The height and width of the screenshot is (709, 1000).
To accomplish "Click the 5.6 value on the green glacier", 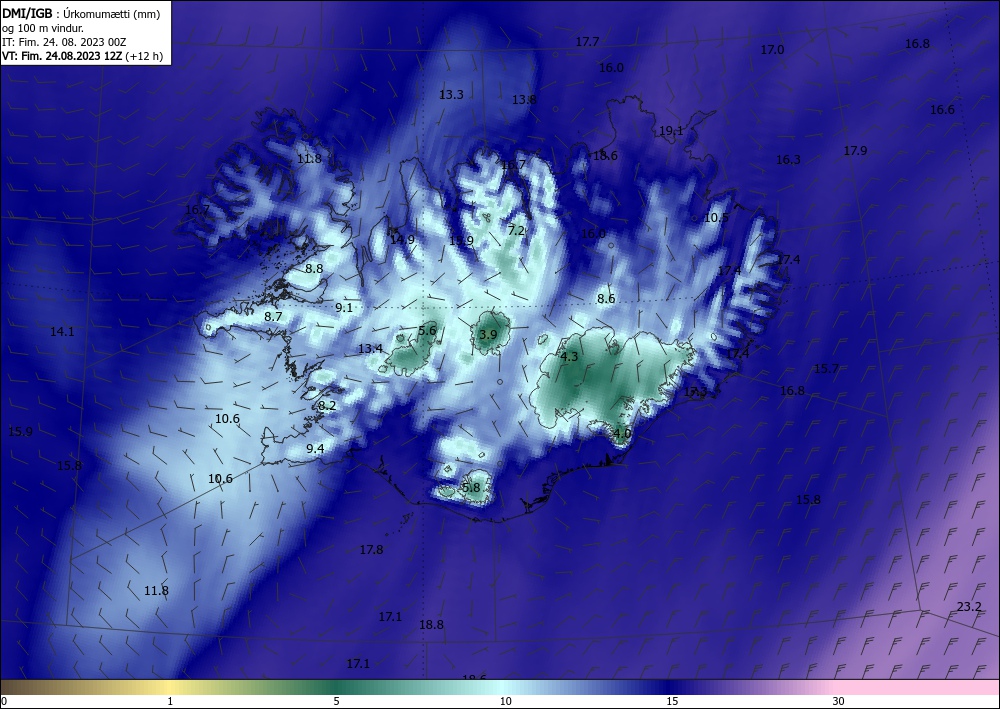I will [x=427, y=330].
